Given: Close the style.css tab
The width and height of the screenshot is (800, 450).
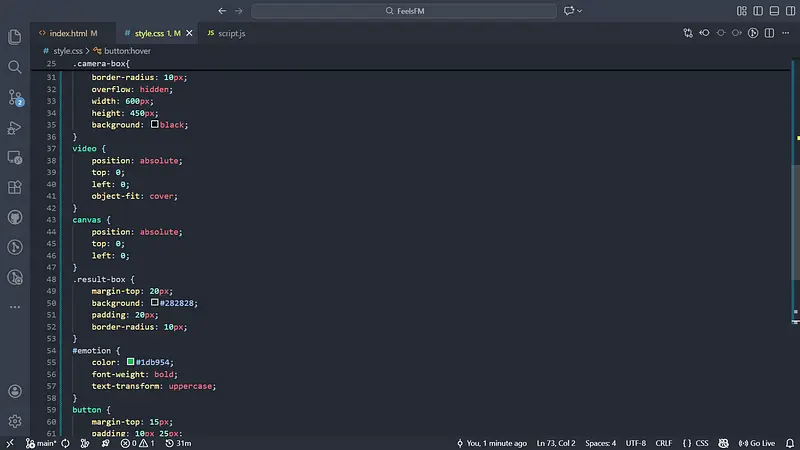Looking at the screenshot, I should [x=190, y=33].
